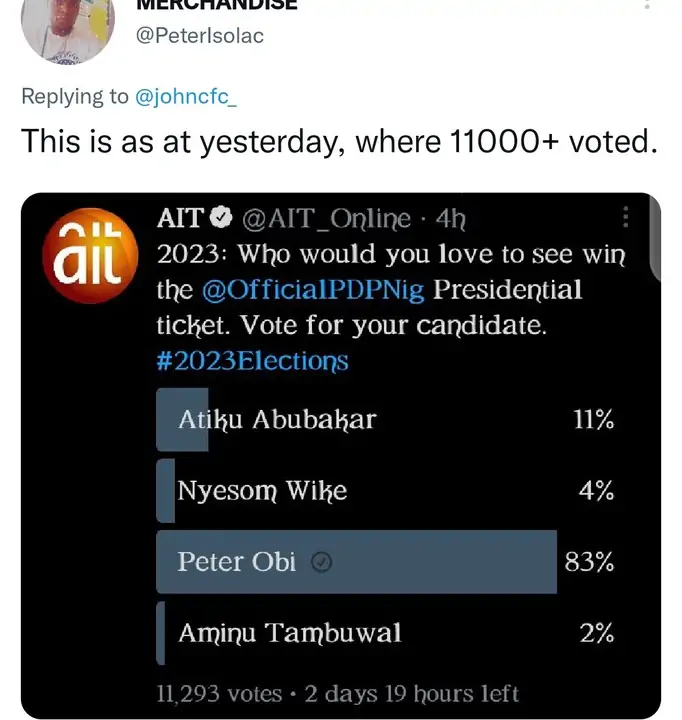Open the @AIT_Online handle
This screenshot has height=720, width=682.
325,219
